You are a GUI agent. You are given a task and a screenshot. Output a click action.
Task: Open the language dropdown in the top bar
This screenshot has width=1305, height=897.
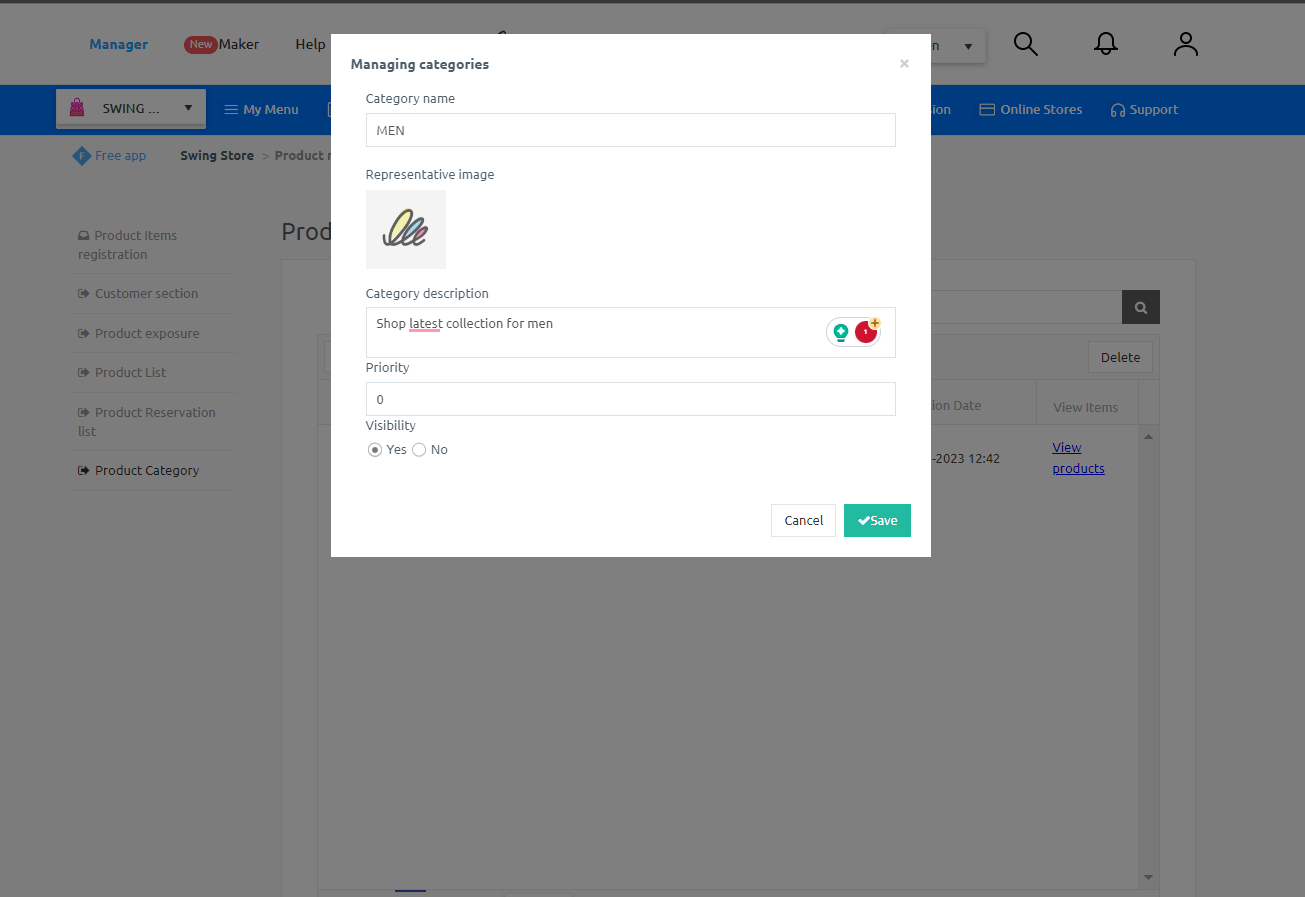(966, 44)
